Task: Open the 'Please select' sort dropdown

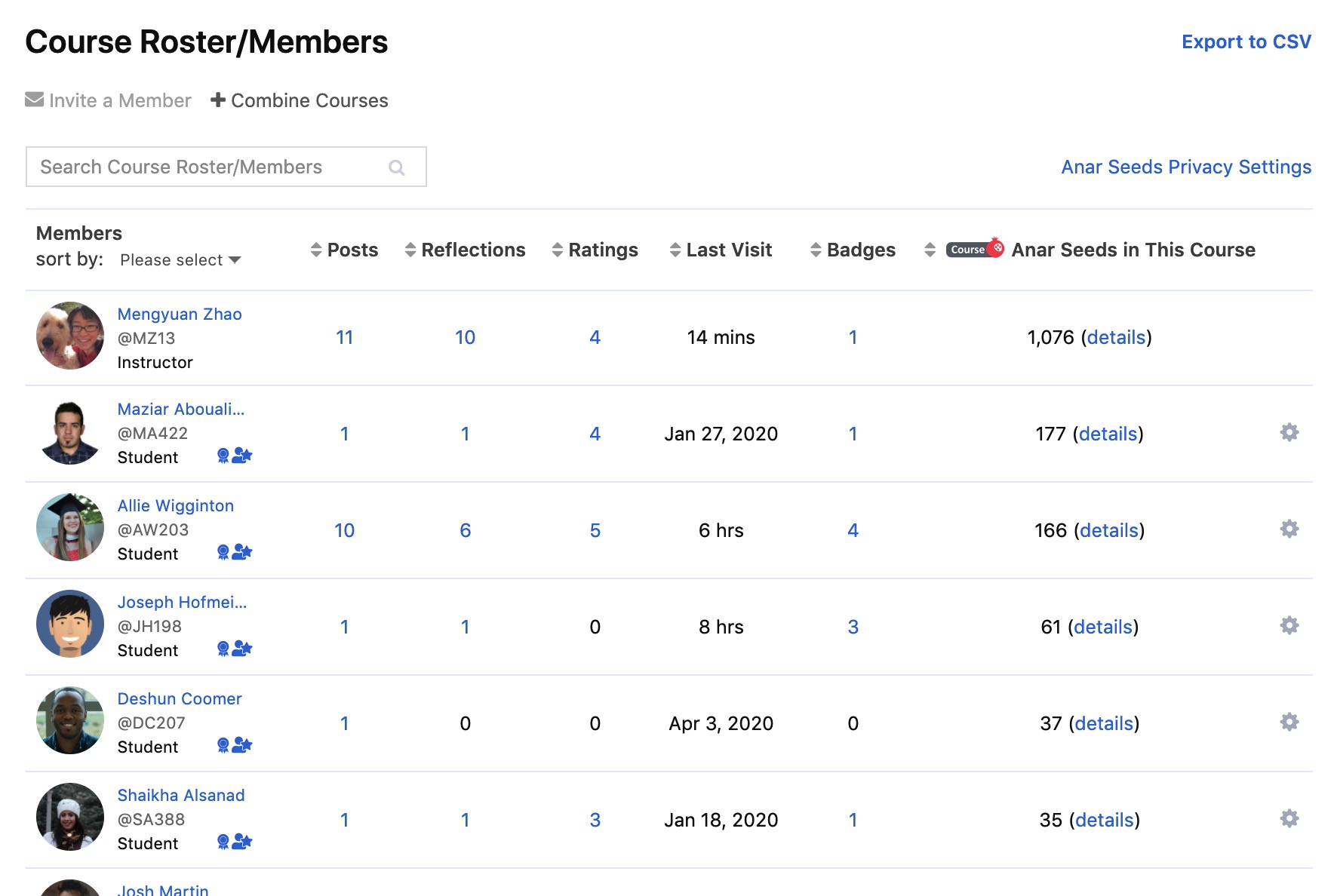Action: point(180,260)
